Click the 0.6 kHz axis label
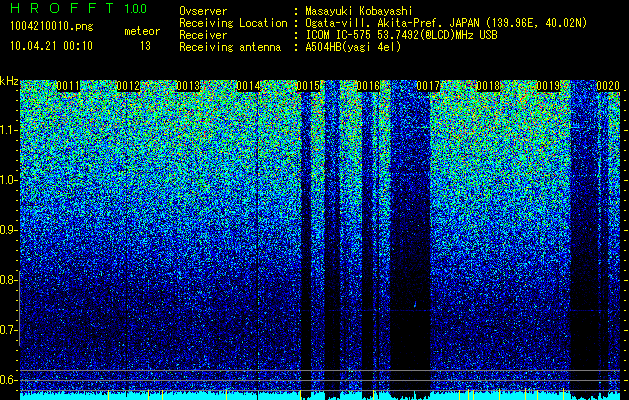 pyautogui.click(x=7, y=380)
